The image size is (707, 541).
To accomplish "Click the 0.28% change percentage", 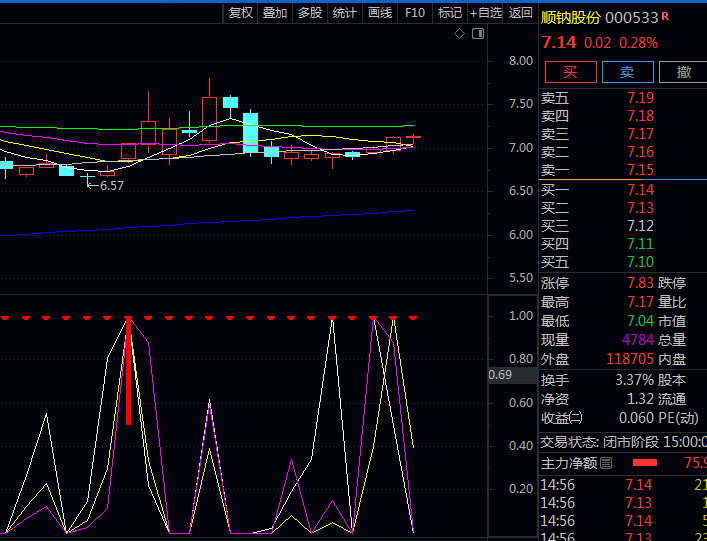I will point(638,43).
